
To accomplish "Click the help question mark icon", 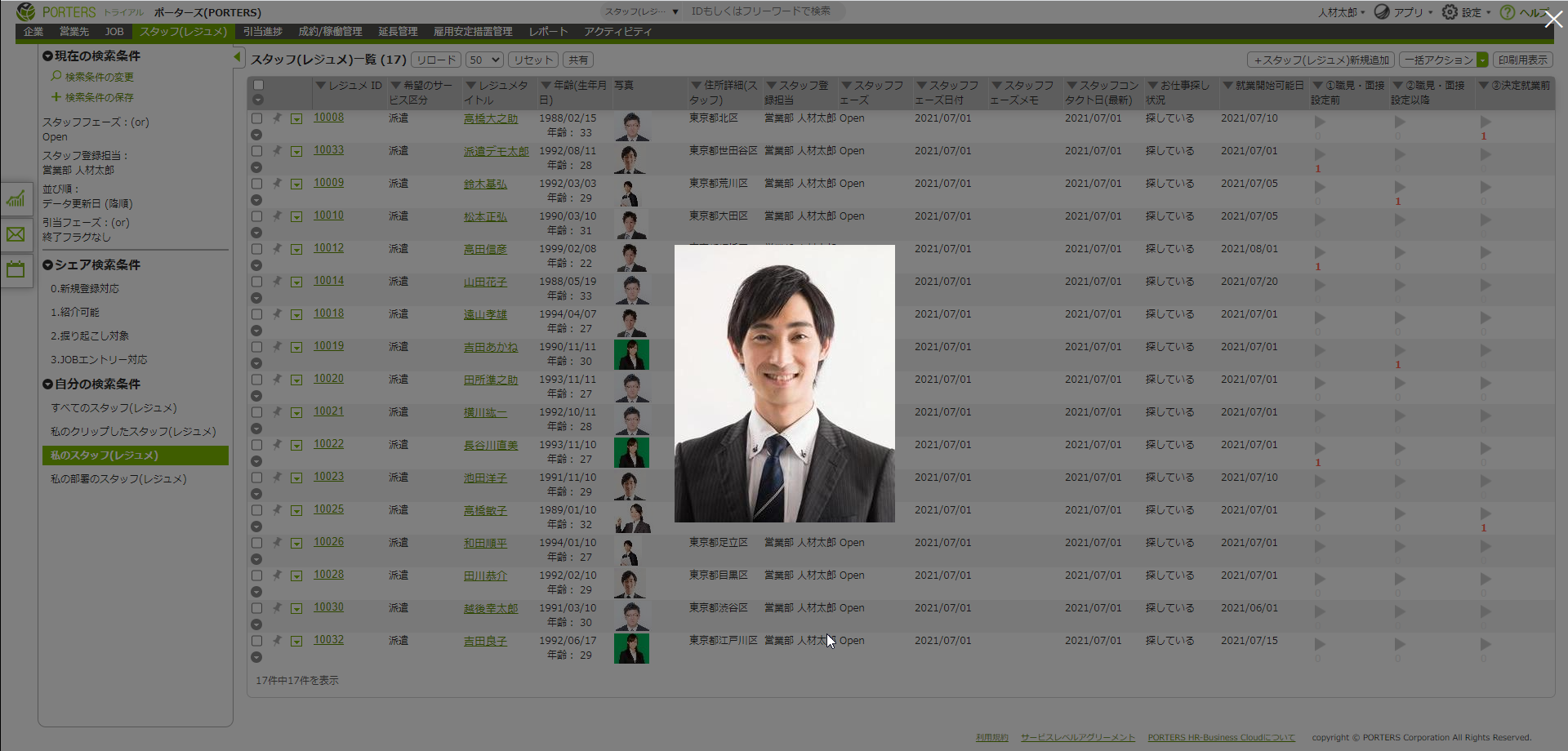I will coord(1508,12).
